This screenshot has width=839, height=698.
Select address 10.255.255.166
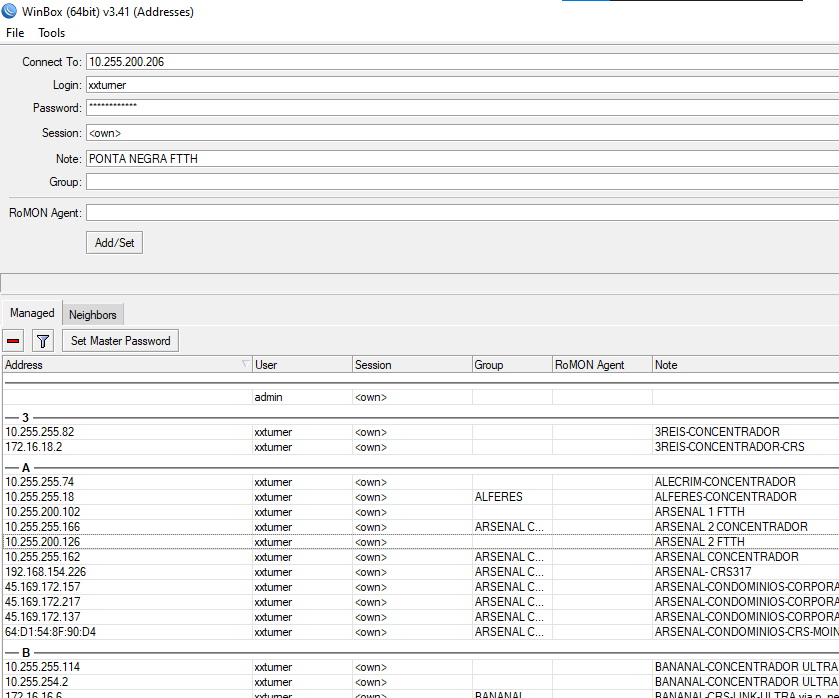[43, 527]
